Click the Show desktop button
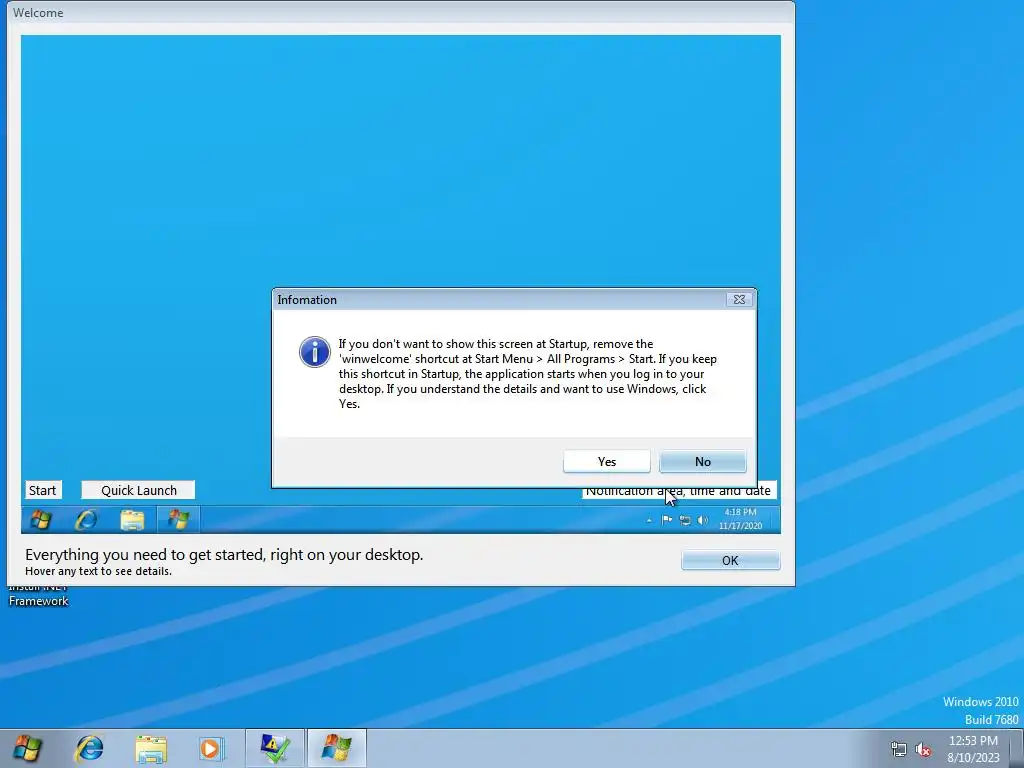The image size is (1024, 768). point(1018,749)
